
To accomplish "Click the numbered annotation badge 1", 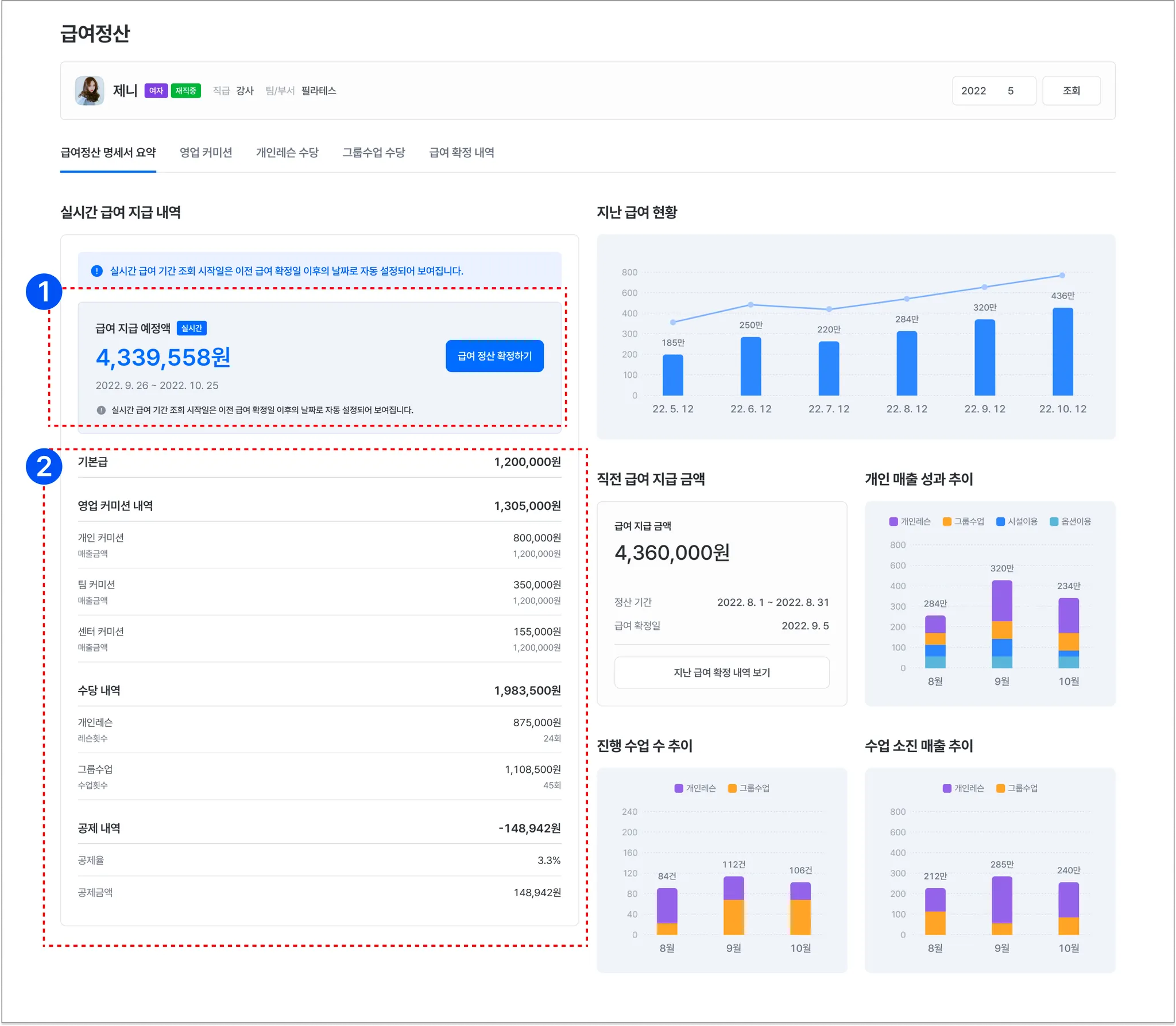I will tap(44, 292).
